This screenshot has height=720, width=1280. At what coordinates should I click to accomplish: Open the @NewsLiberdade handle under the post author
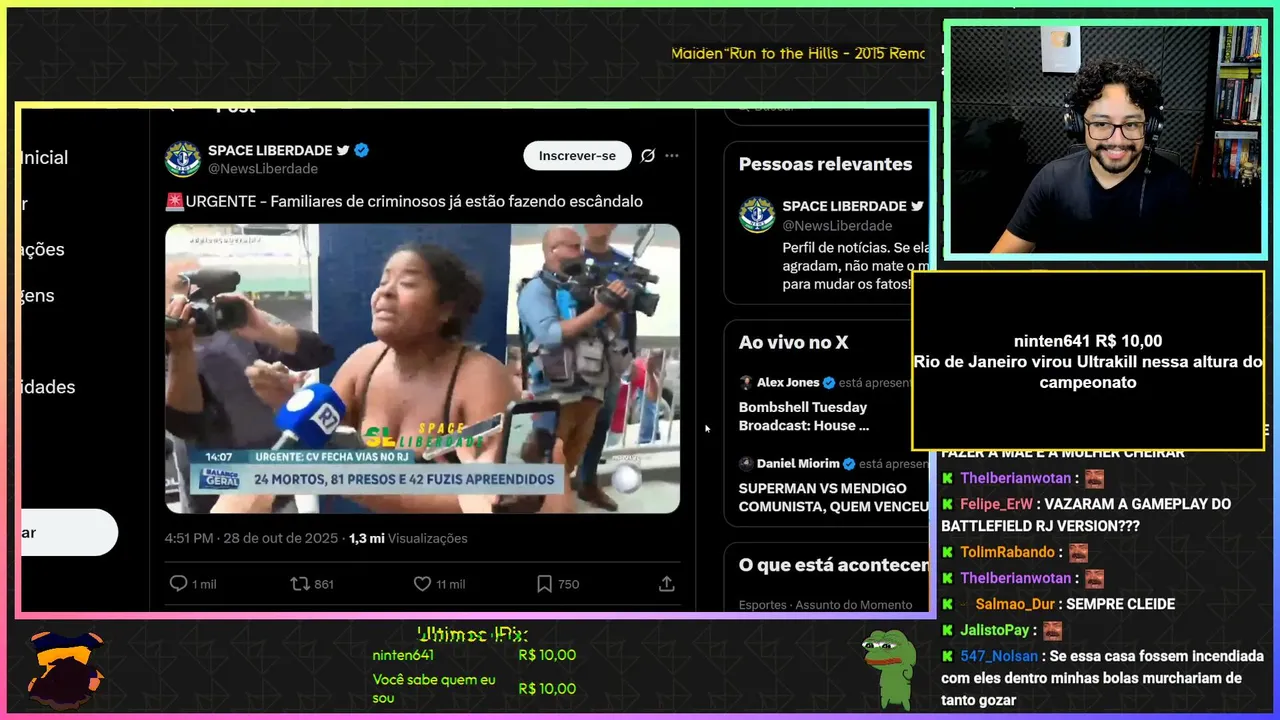pyautogui.click(x=263, y=169)
